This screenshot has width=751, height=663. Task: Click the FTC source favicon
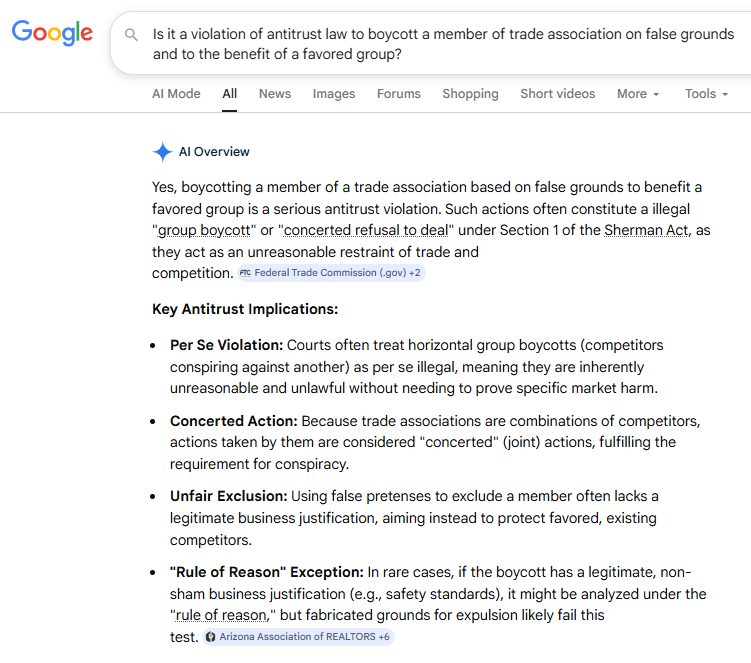[x=245, y=273]
